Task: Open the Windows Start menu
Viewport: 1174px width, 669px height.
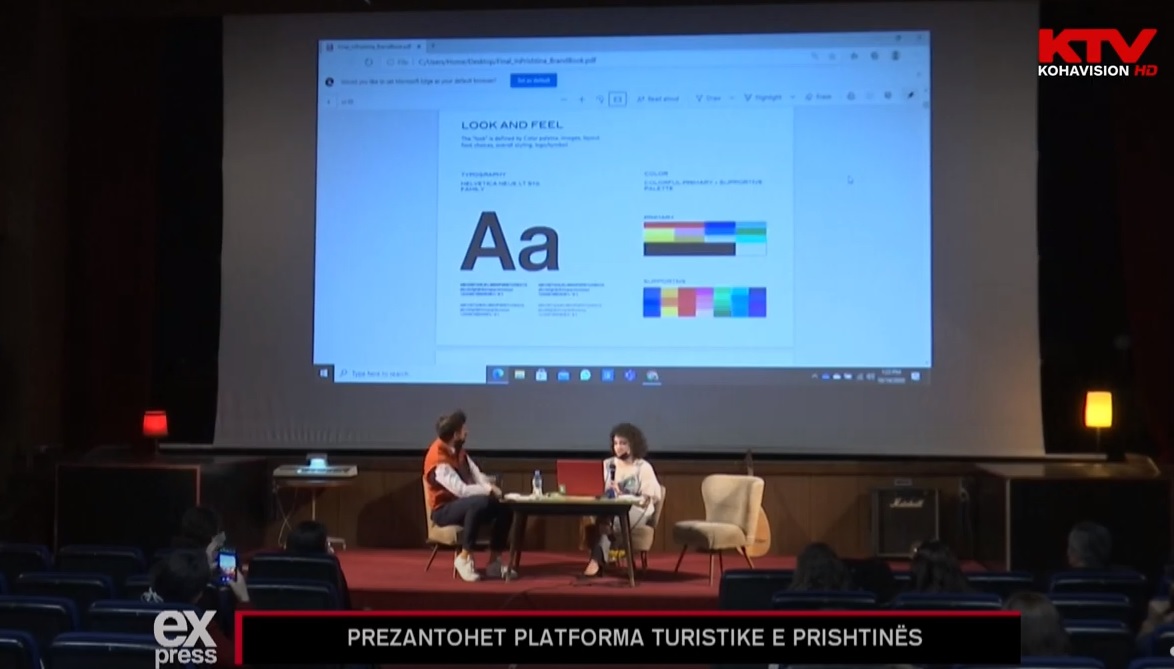Action: coord(324,373)
